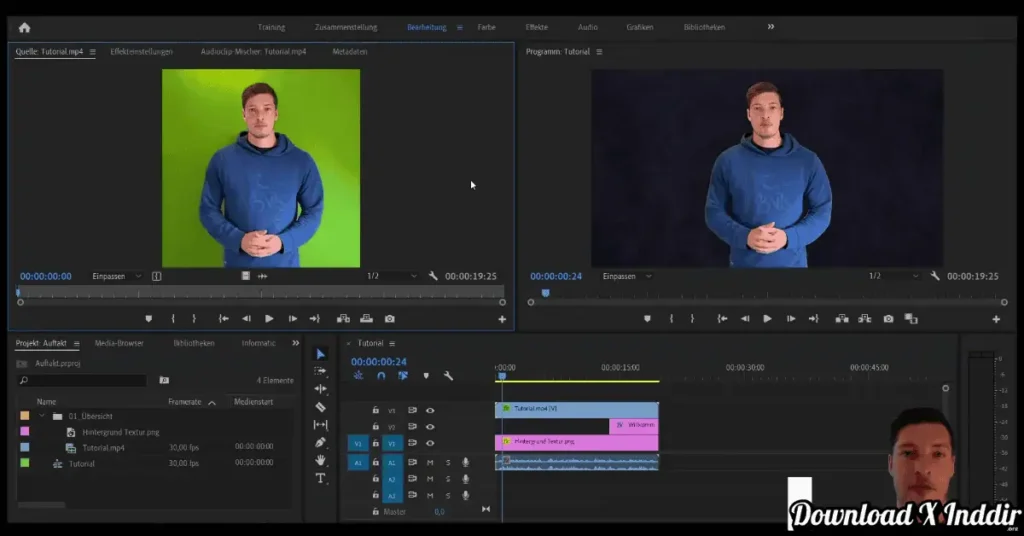
Task: Hide the Hintergrund Textur track with eye toggle
Action: click(x=430, y=443)
